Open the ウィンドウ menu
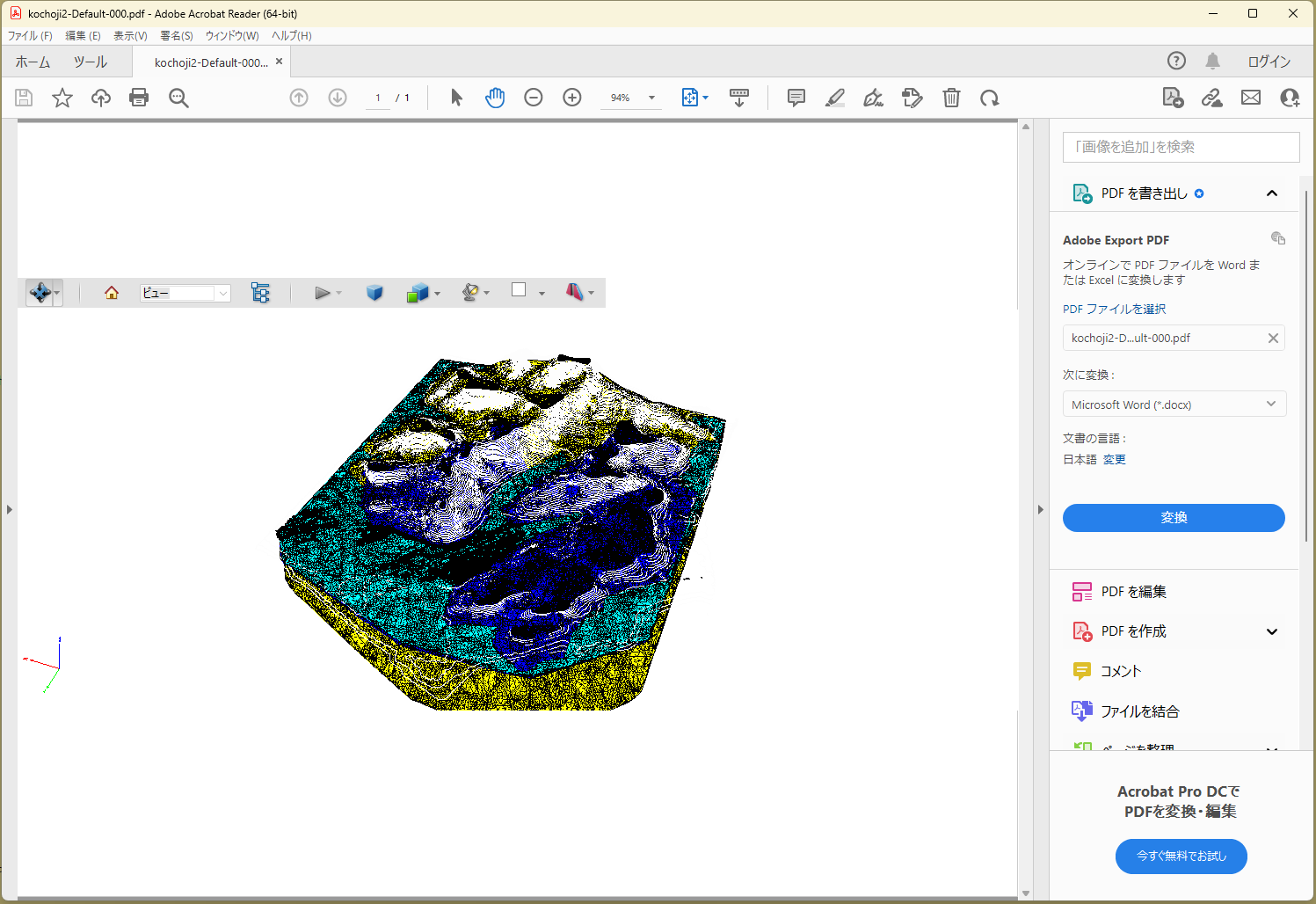Viewport: 1316px width, 904px height. pyautogui.click(x=232, y=36)
